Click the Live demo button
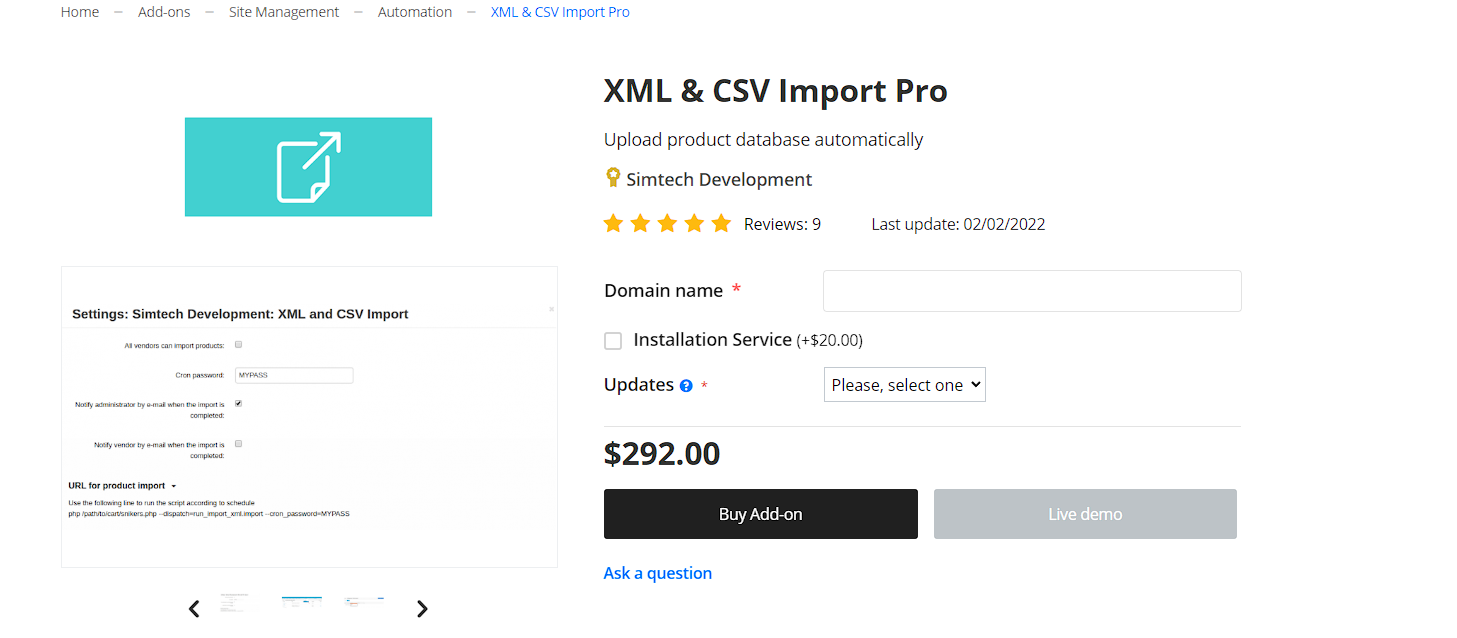The width and height of the screenshot is (1457, 638). click(x=1085, y=514)
